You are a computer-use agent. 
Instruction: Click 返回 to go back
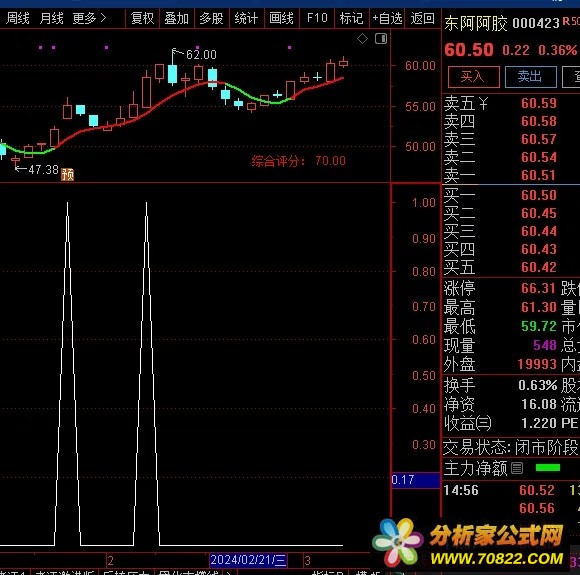click(x=422, y=18)
